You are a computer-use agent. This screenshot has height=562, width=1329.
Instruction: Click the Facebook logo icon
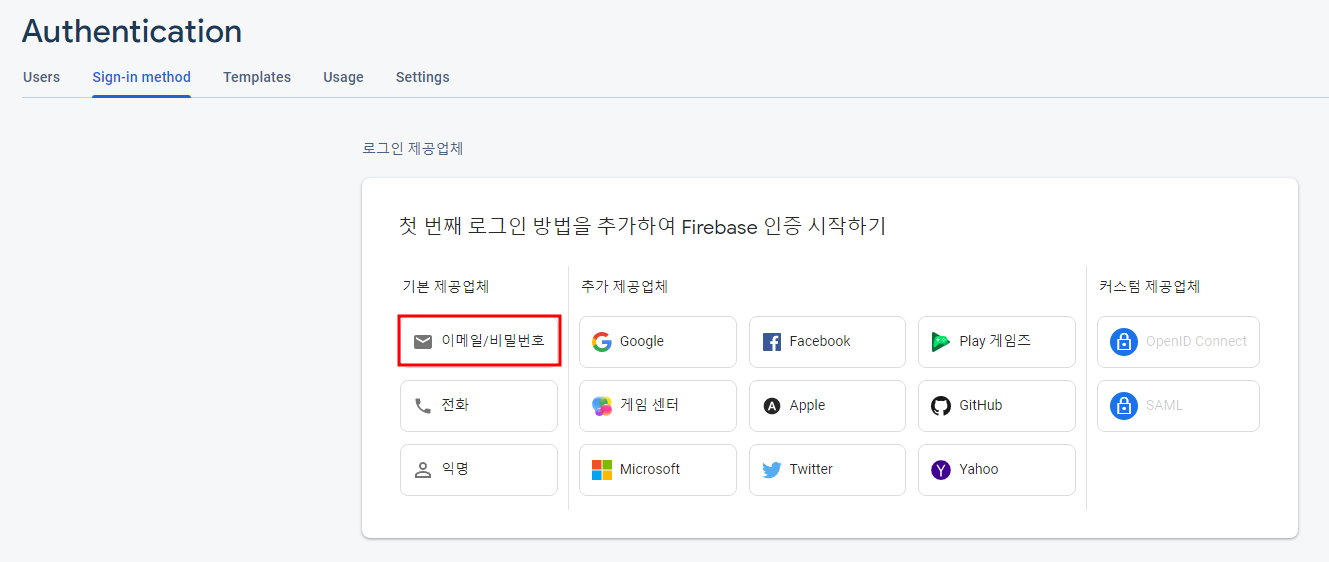tap(772, 342)
